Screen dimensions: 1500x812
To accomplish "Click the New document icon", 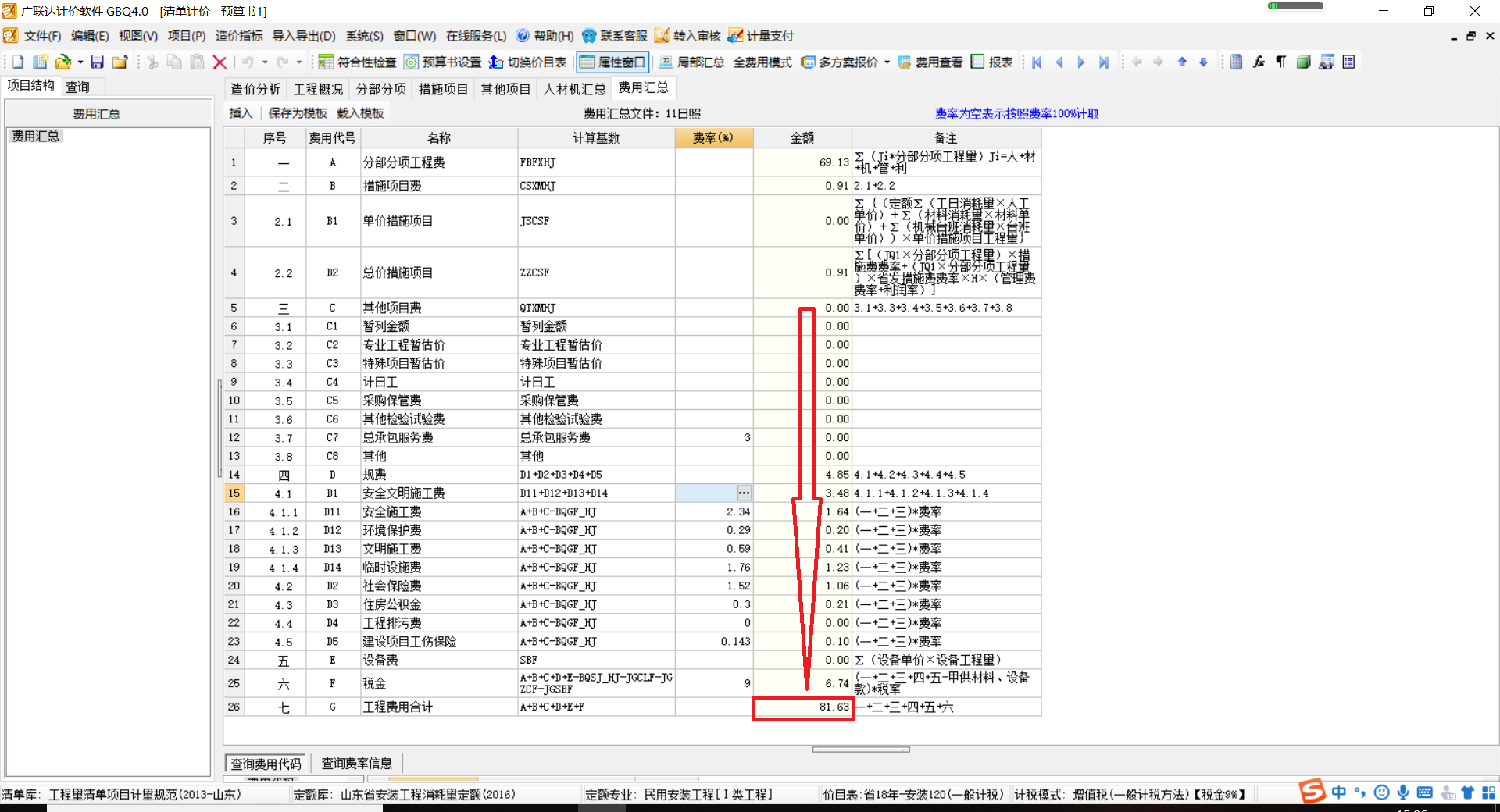I will click(x=18, y=62).
